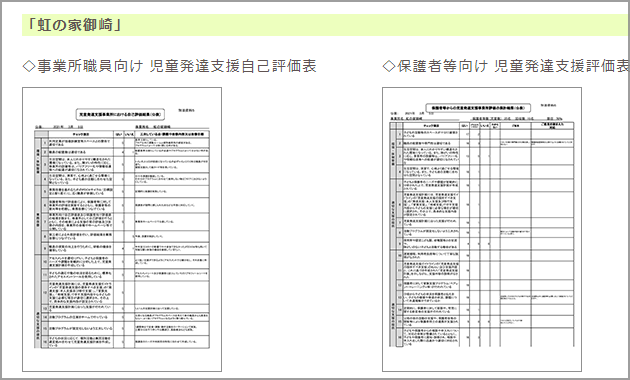The image size is (630, 380).
Task: Click the title box inside right document preview
Action: tap(478, 108)
